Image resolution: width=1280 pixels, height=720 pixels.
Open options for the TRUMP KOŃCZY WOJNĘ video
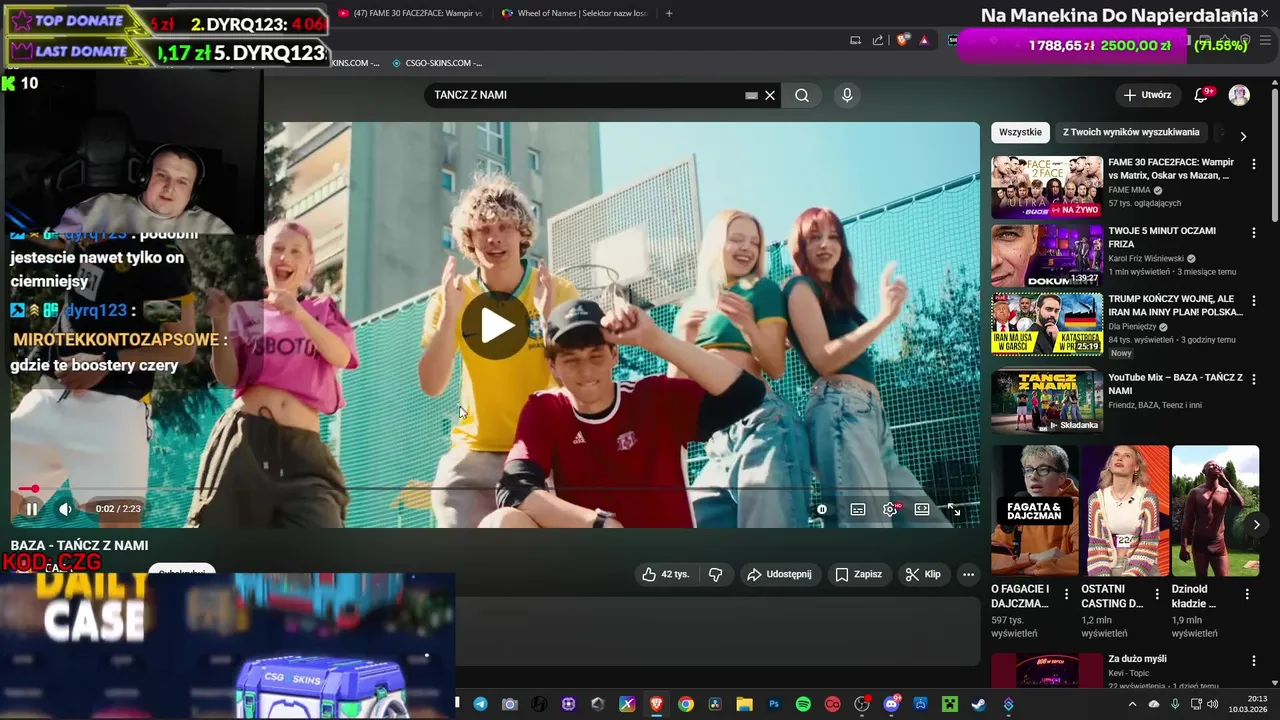click(x=1253, y=301)
